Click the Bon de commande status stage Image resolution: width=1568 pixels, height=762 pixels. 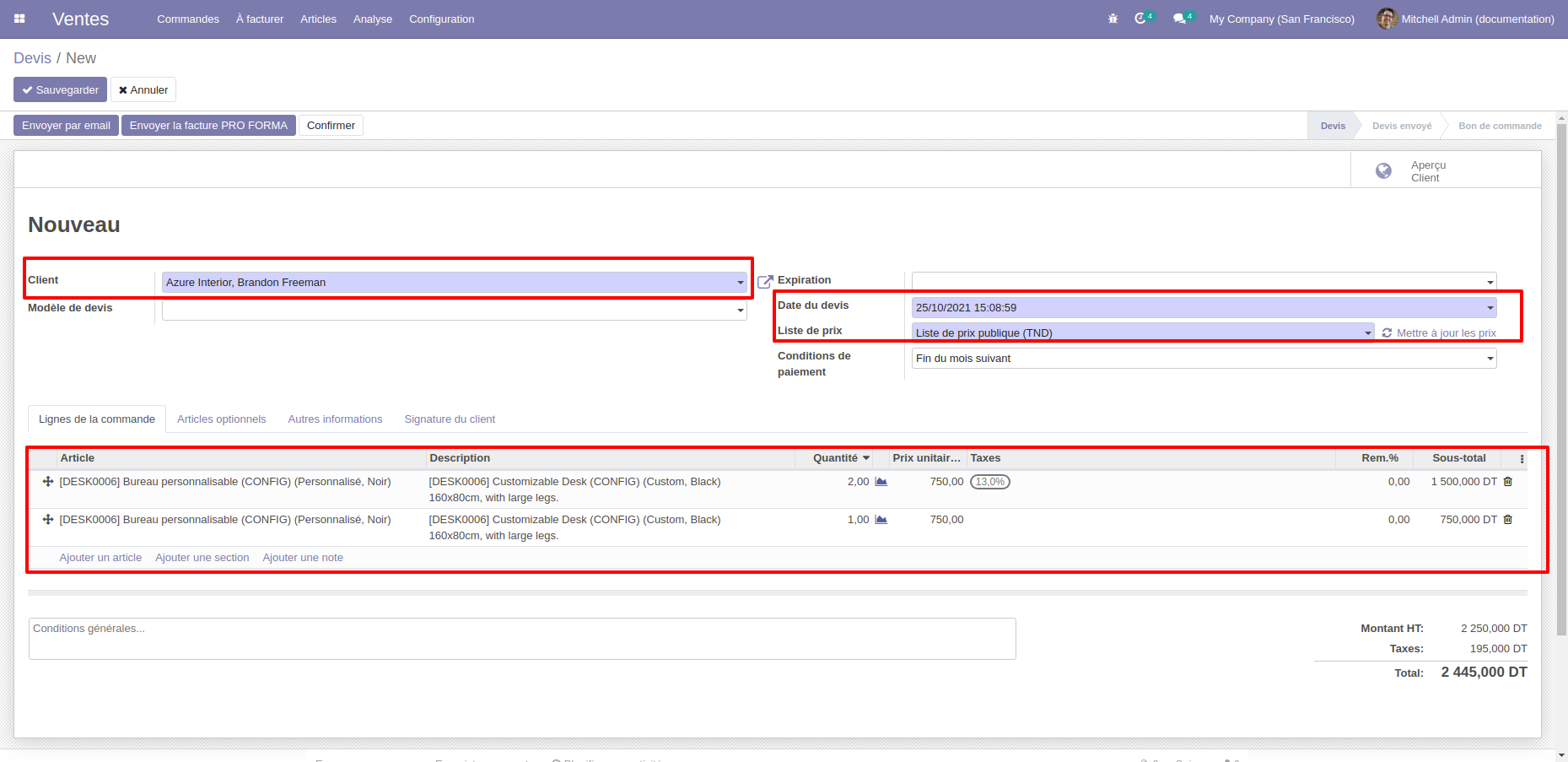[1500, 126]
